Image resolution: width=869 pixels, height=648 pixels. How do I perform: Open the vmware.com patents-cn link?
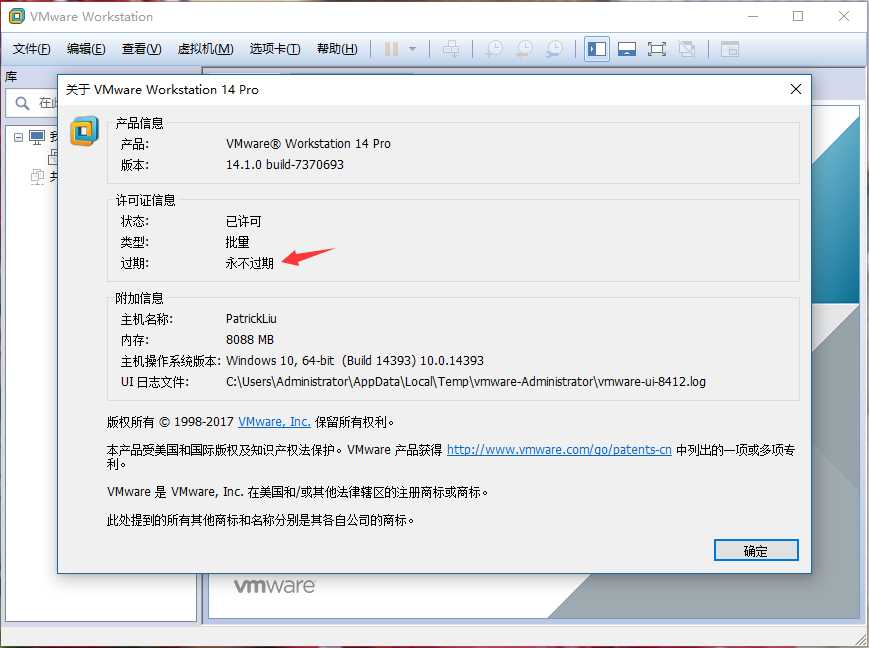point(559,450)
